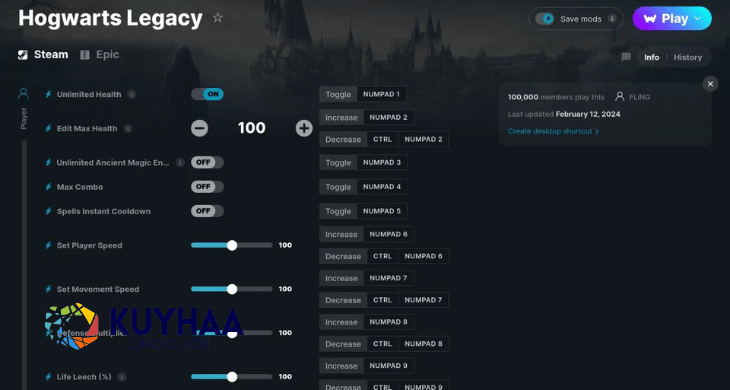This screenshot has height=390, width=730.
Task: Click the NUMPAD 1 hotkey button
Action: point(381,94)
